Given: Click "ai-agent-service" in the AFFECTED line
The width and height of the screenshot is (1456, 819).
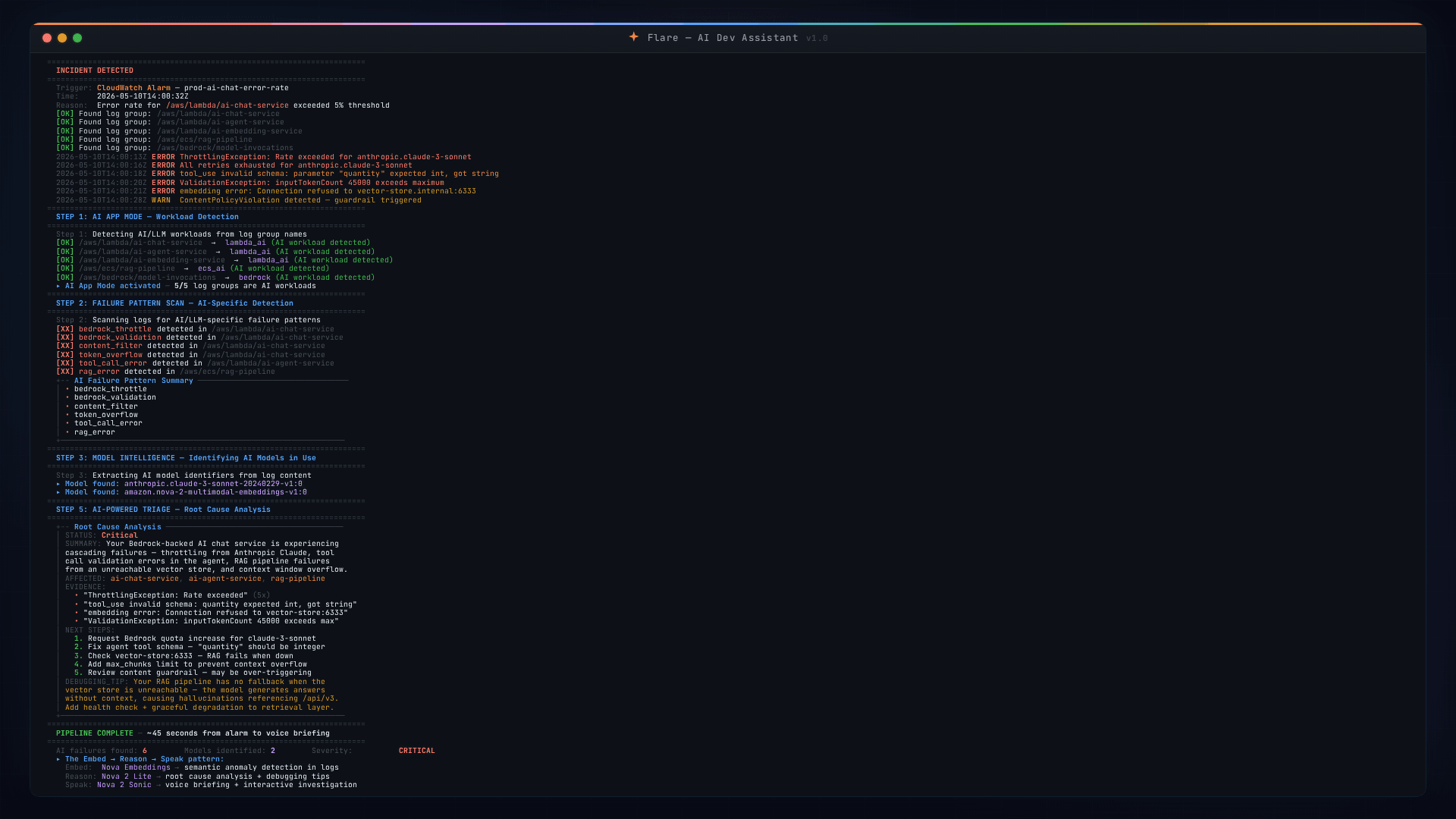Looking at the screenshot, I should [x=224, y=579].
